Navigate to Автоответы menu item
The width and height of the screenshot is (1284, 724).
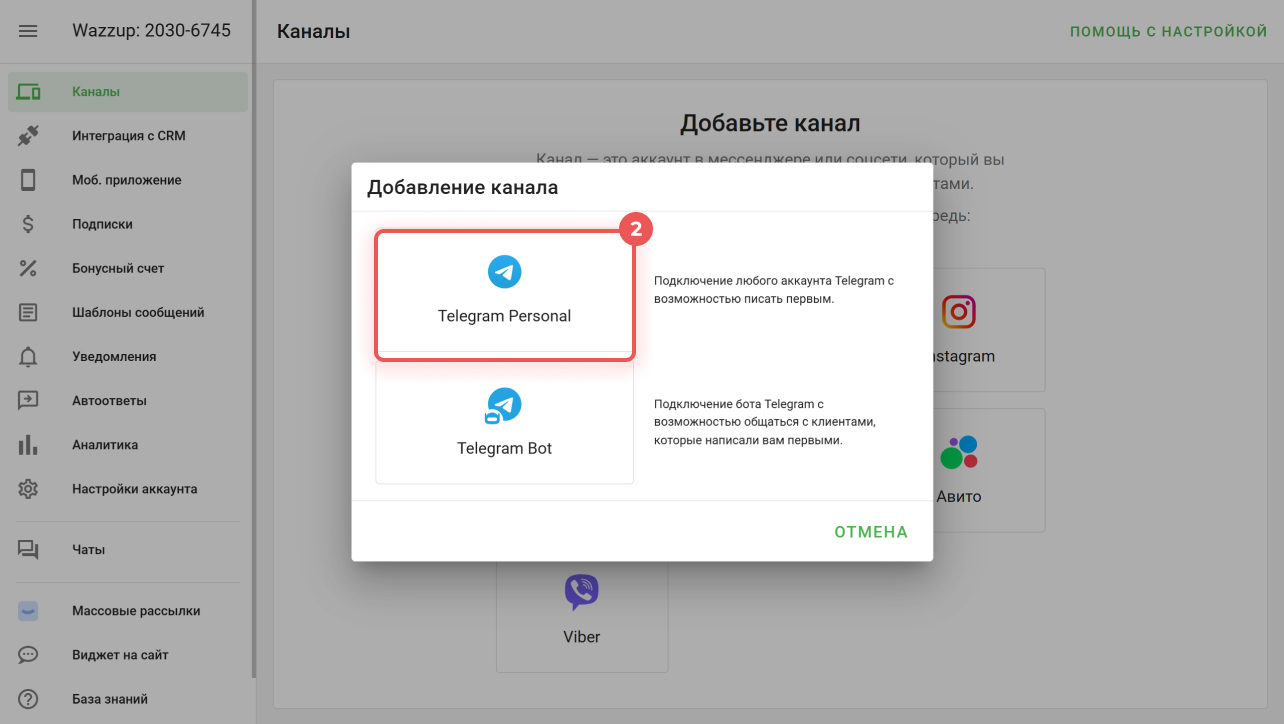(x=109, y=401)
